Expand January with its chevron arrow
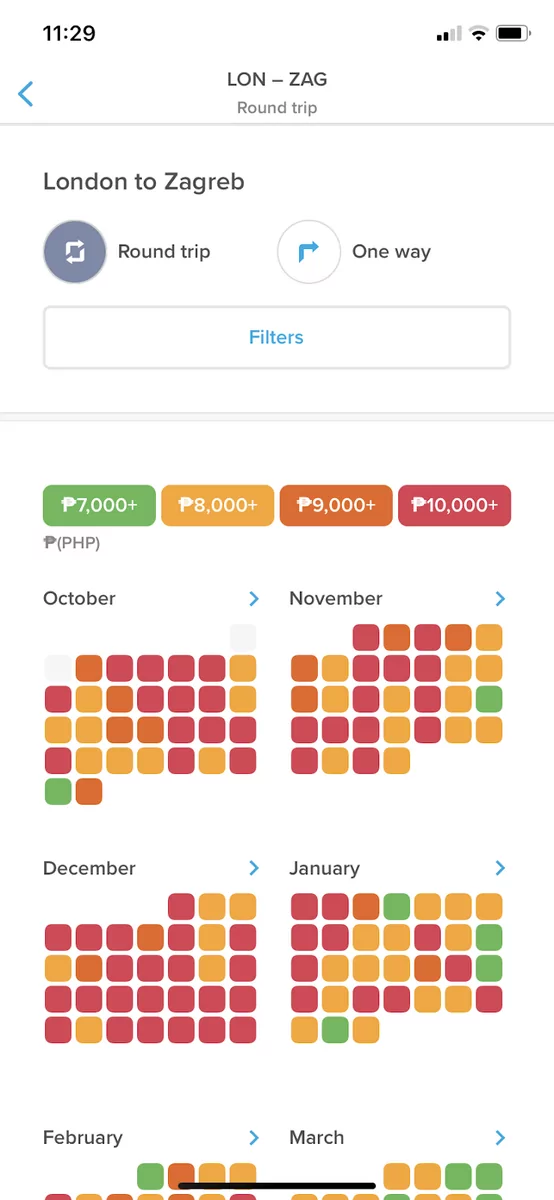The image size is (554, 1200). click(x=500, y=868)
